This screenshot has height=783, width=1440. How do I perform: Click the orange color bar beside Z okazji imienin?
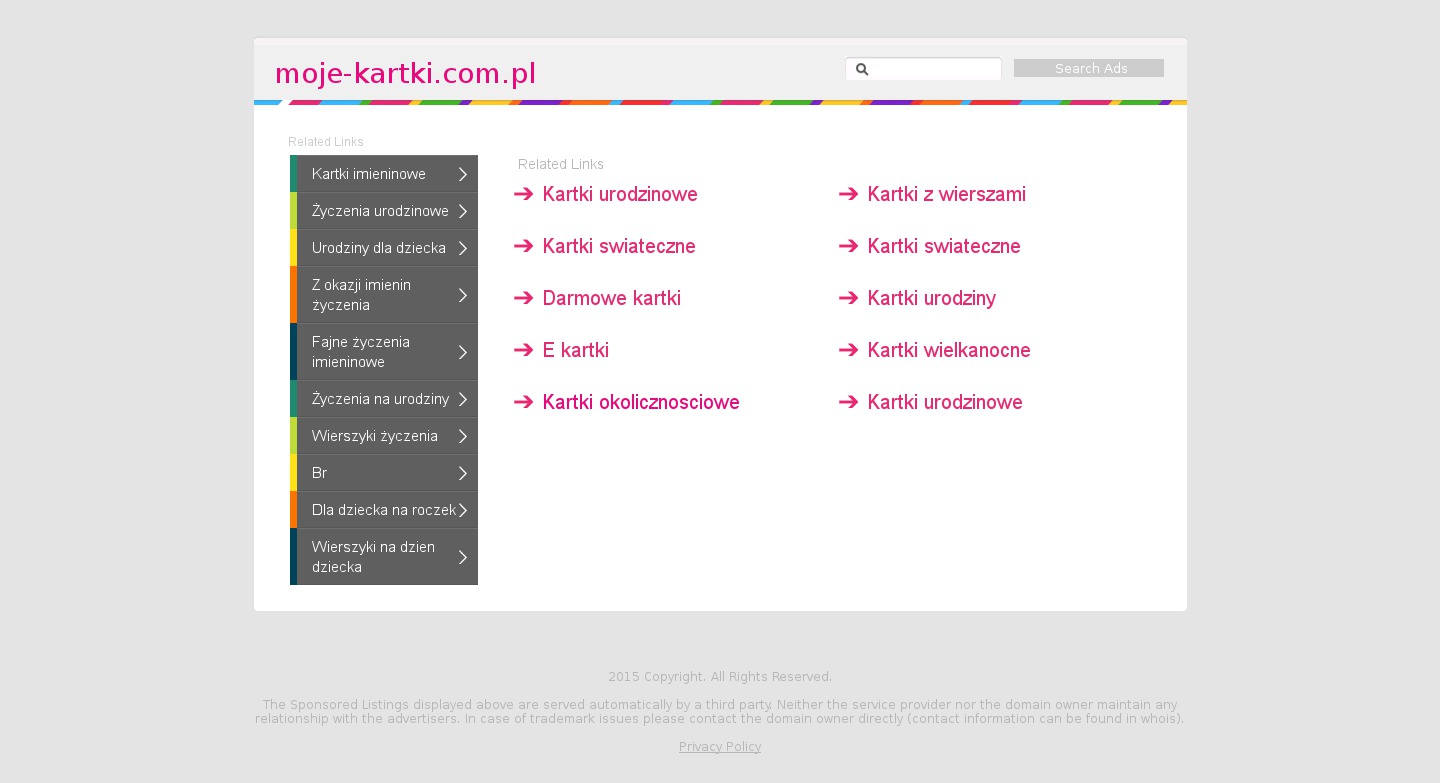click(x=293, y=295)
